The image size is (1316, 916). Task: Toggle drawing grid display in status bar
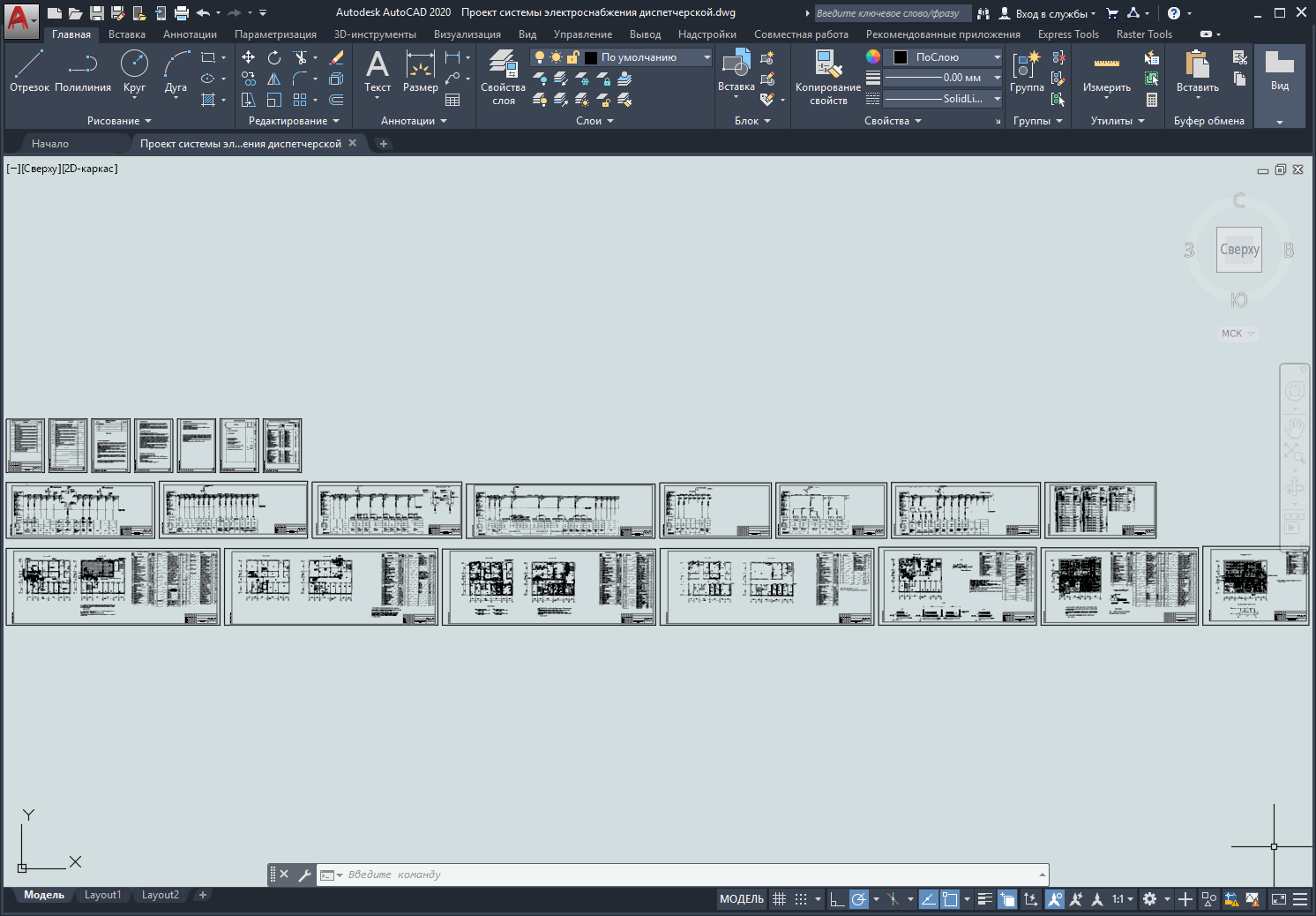[x=779, y=899]
